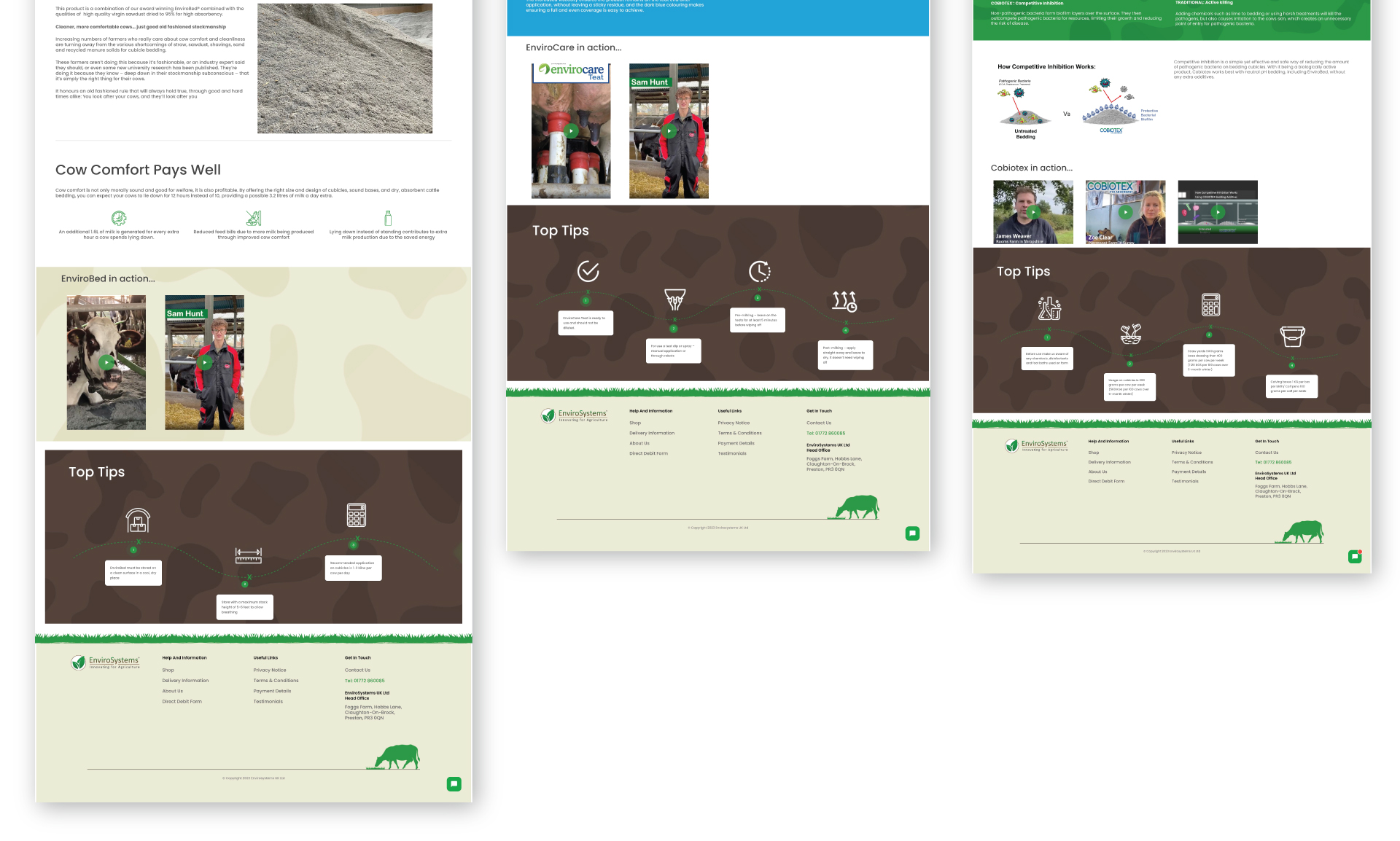Click the Testimonials link in left footer
The height and width of the screenshot is (841, 1400).
268,702
